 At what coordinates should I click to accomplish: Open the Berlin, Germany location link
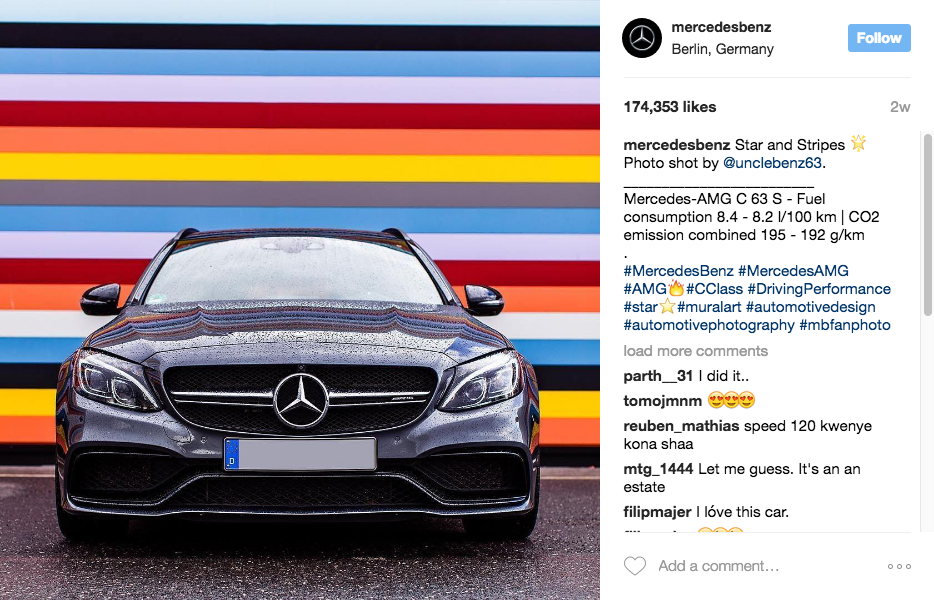pyautogui.click(x=723, y=49)
